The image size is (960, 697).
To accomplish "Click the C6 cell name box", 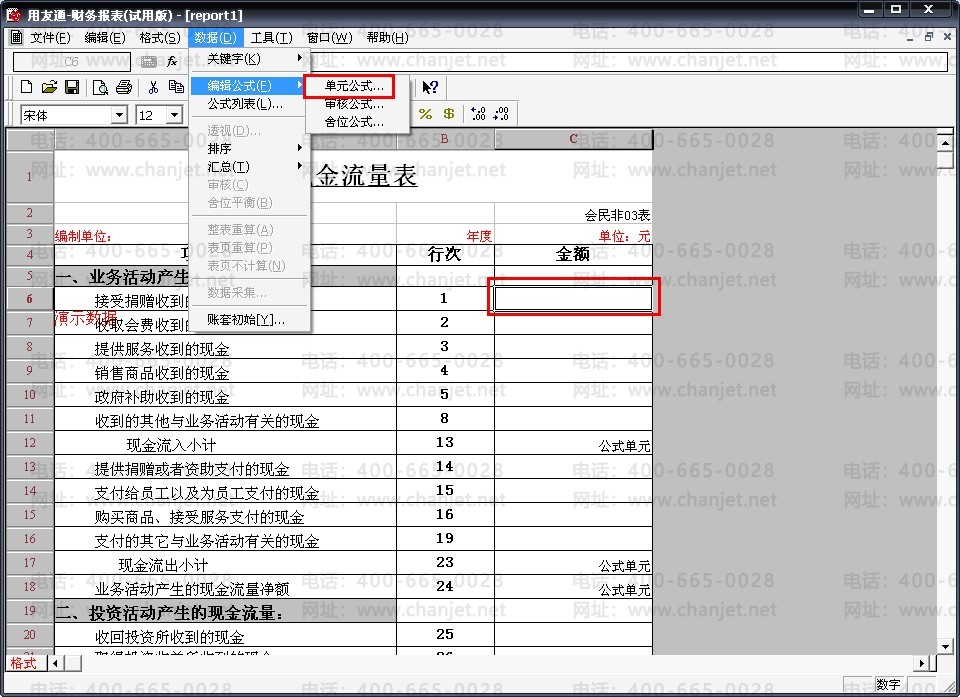I will (72, 61).
